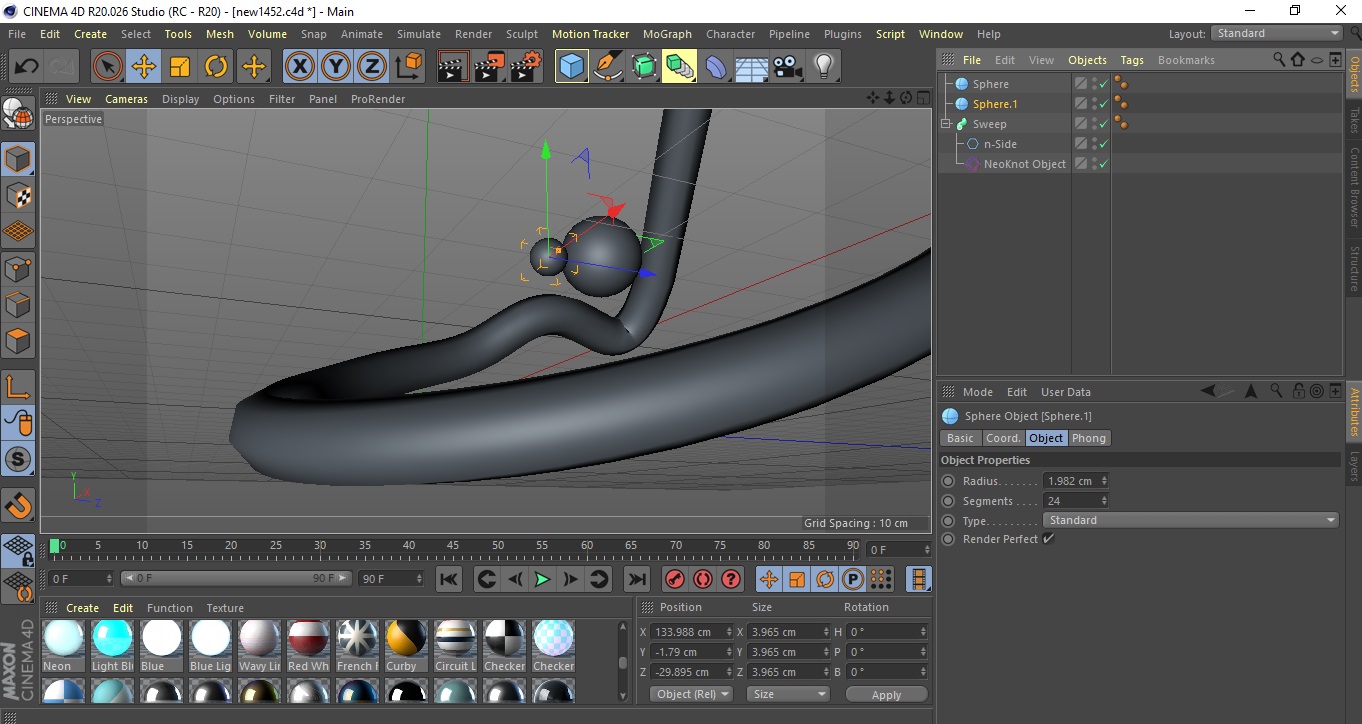The image size is (1362, 724).
Task: Open the MoGraph menu
Action: click(x=667, y=34)
